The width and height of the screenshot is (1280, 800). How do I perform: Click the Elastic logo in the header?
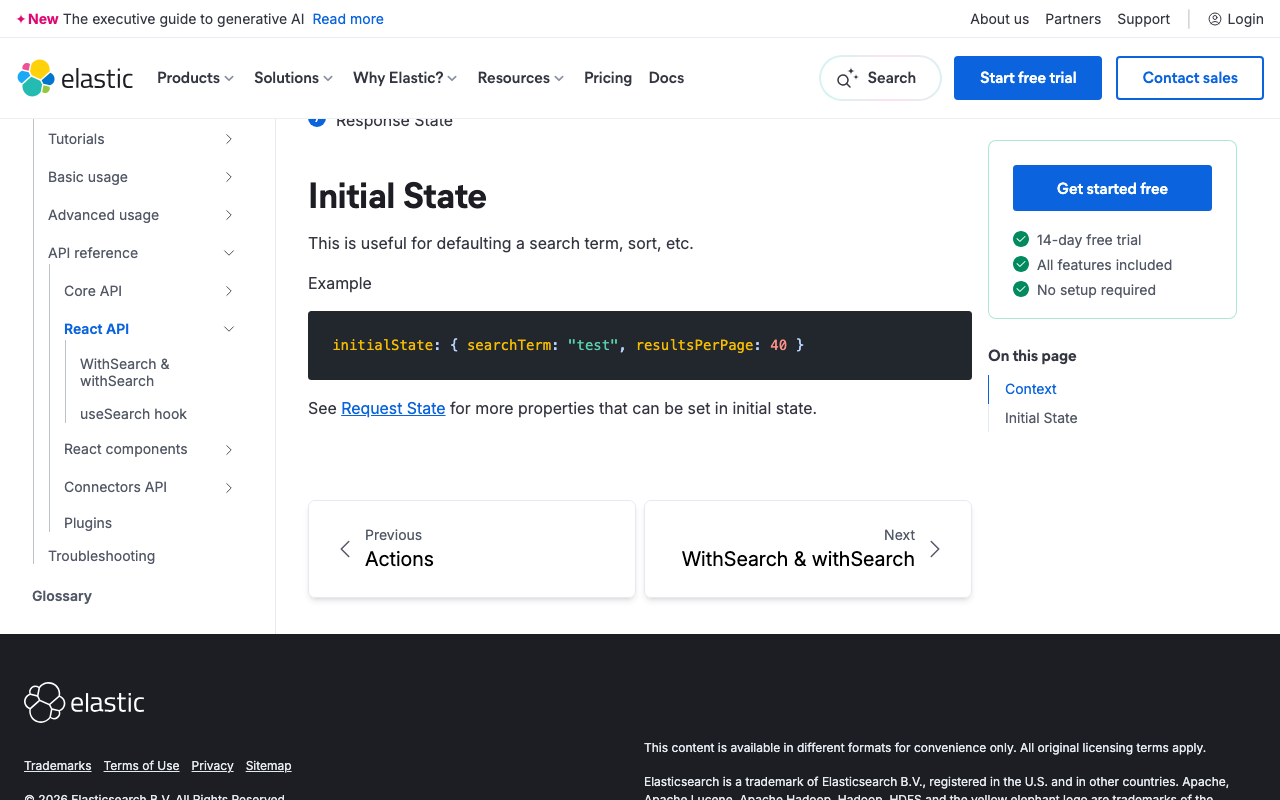point(75,77)
